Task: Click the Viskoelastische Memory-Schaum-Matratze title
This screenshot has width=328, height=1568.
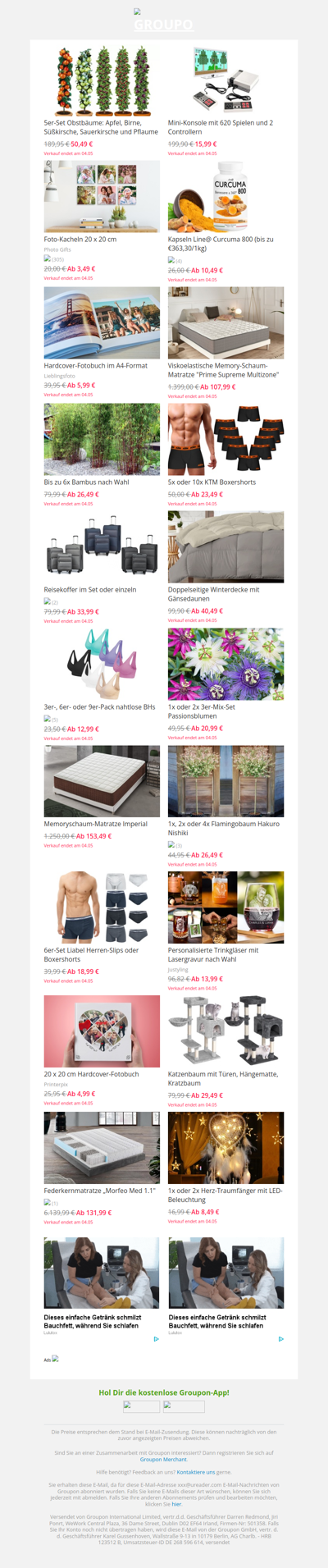Action: tap(223, 370)
